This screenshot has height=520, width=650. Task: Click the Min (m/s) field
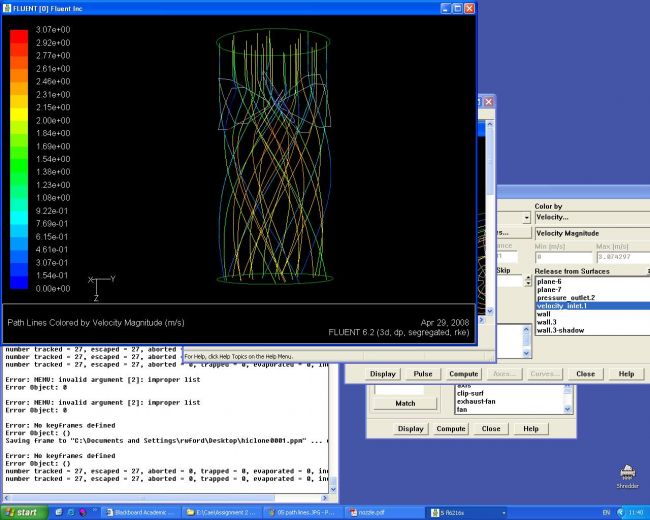click(x=564, y=257)
